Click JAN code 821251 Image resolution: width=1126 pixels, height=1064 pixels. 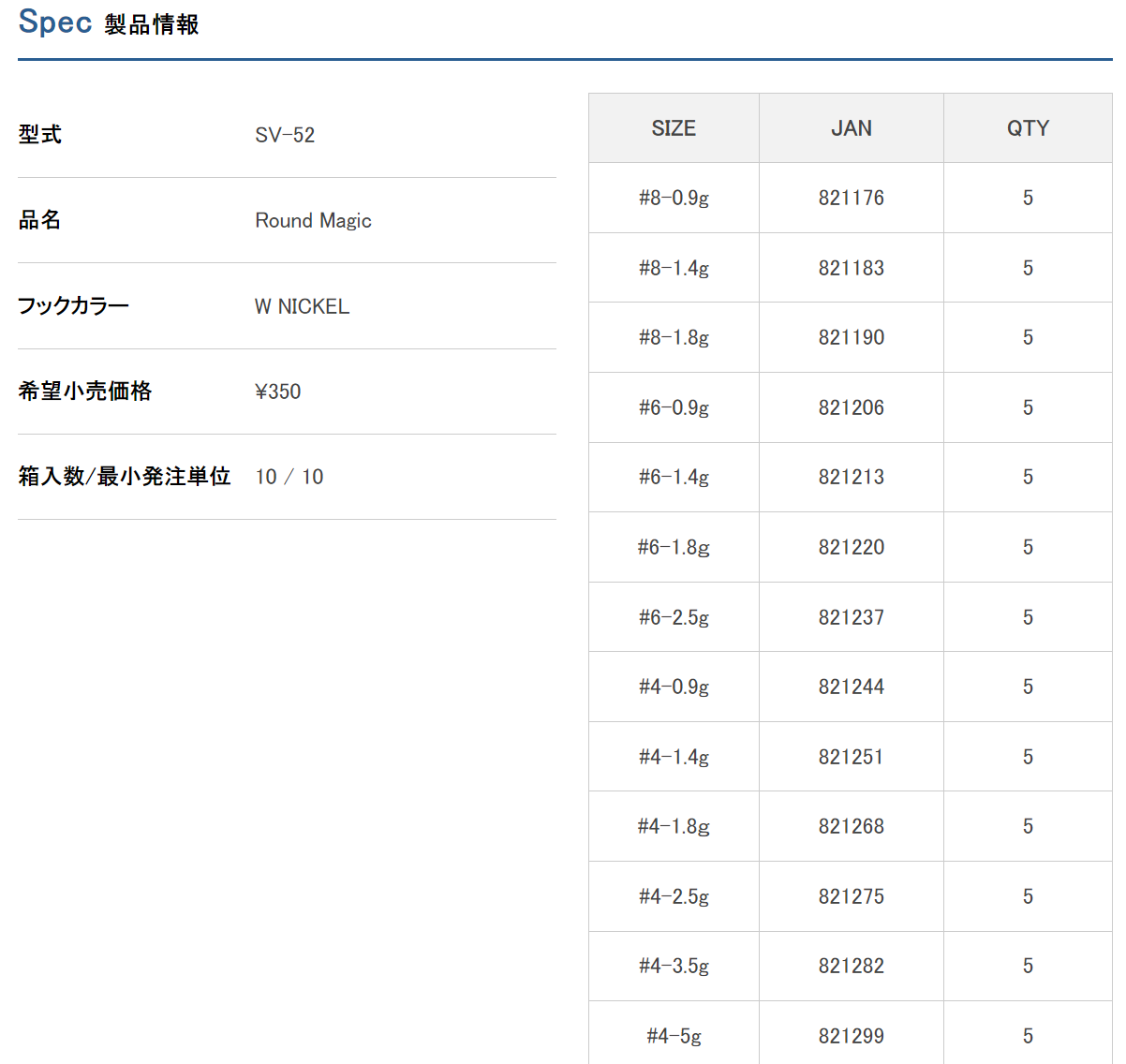pyautogui.click(x=851, y=757)
